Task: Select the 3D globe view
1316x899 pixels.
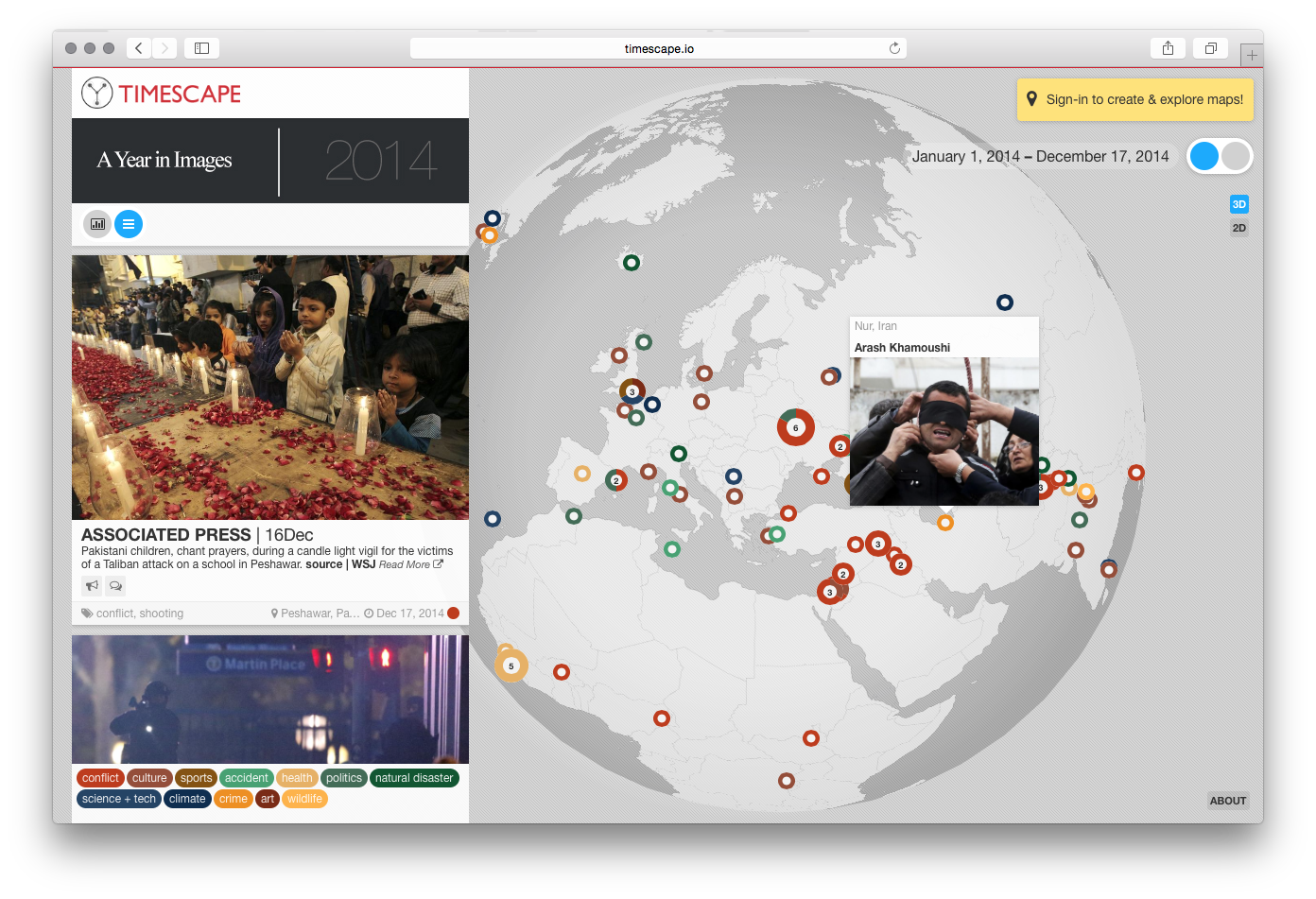Action: [x=1238, y=204]
